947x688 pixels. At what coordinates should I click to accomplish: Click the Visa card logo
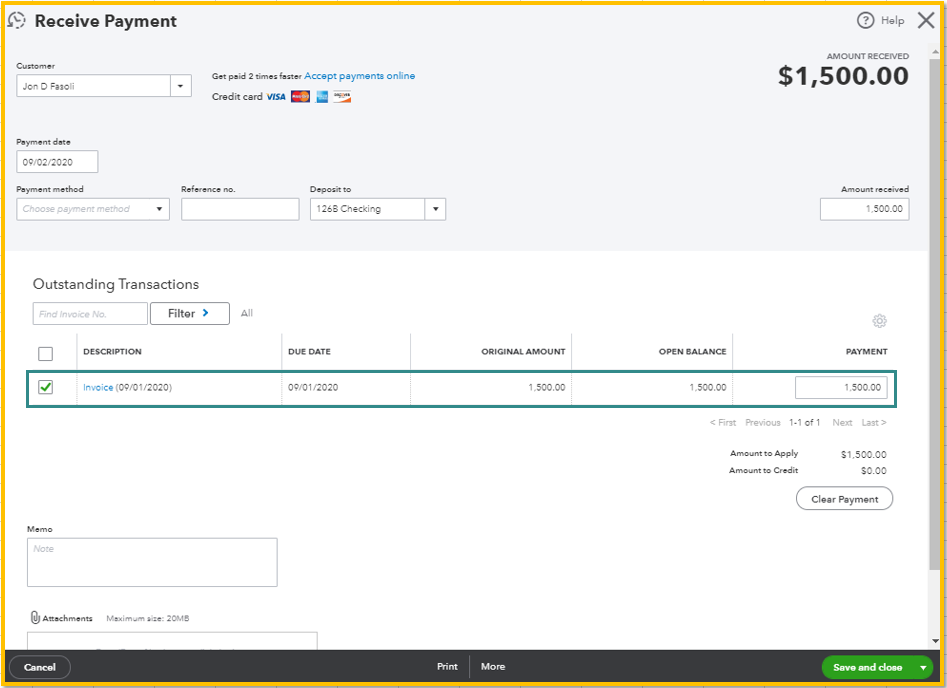276,97
